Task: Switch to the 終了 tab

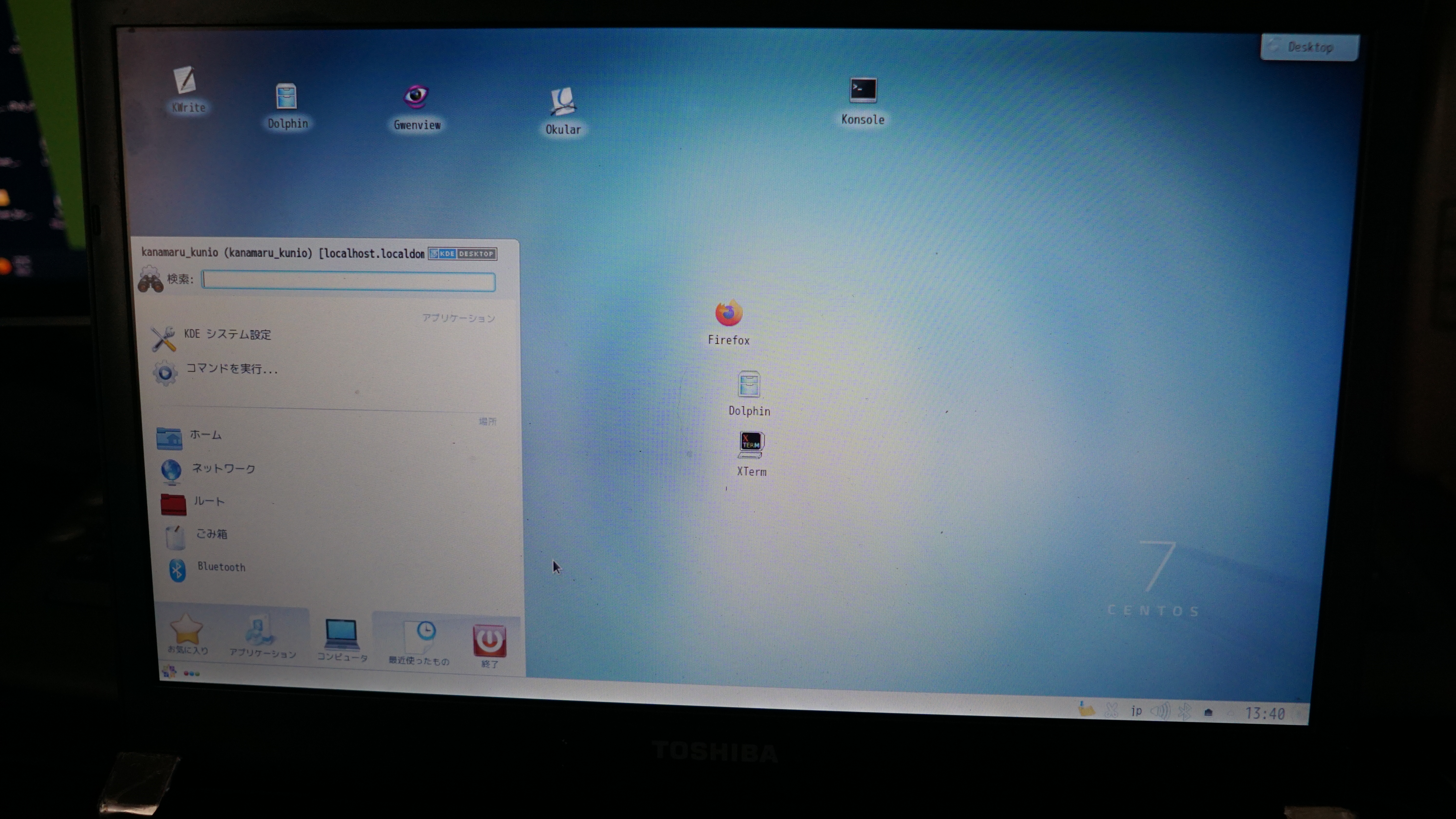Action: (489, 647)
